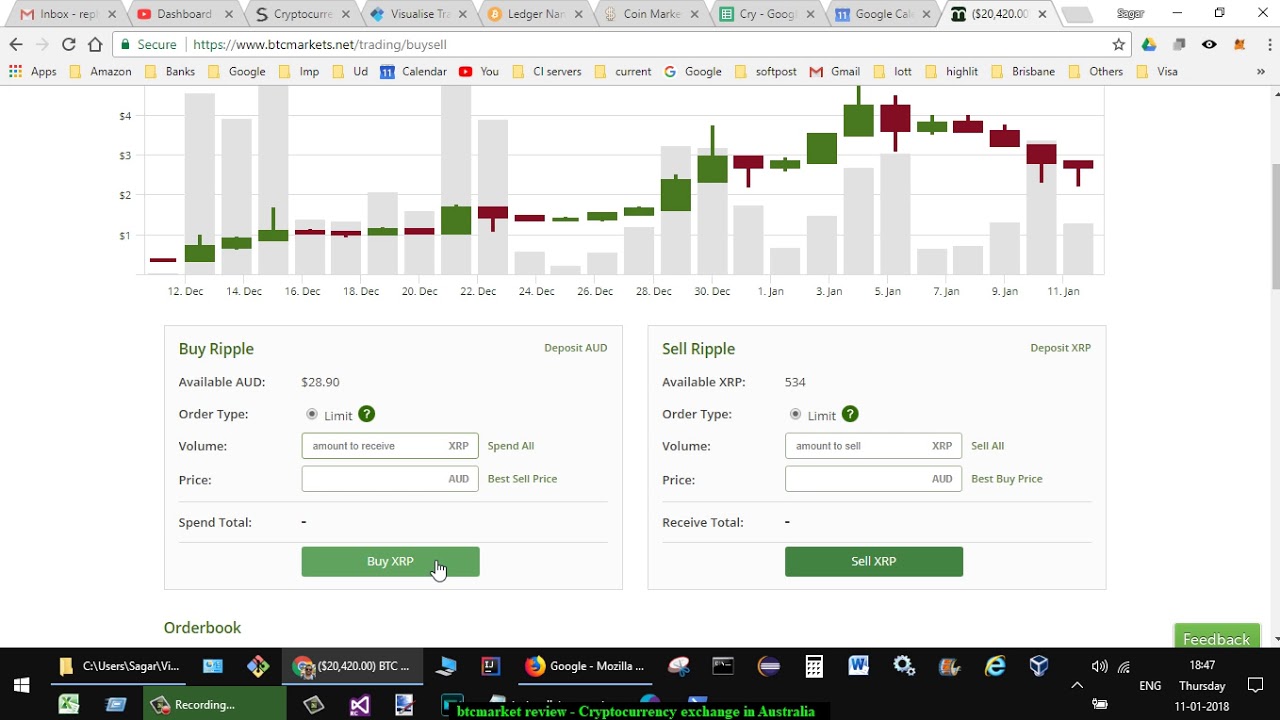Image resolution: width=1280 pixels, height=720 pixels.
Task: Open Internet Explorer from taskbar
Action: tap(995, 666)
